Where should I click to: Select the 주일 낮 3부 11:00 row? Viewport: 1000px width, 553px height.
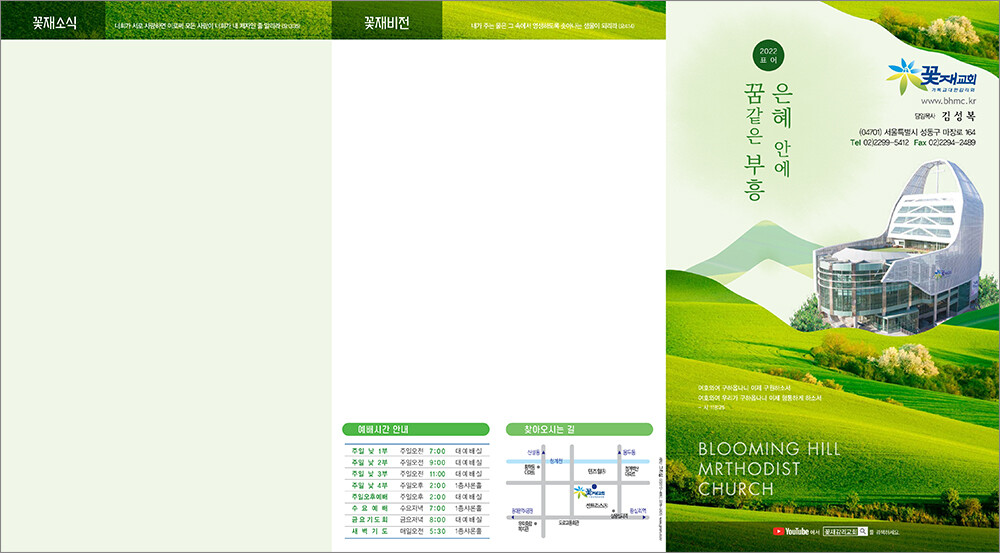coord(415,474)
